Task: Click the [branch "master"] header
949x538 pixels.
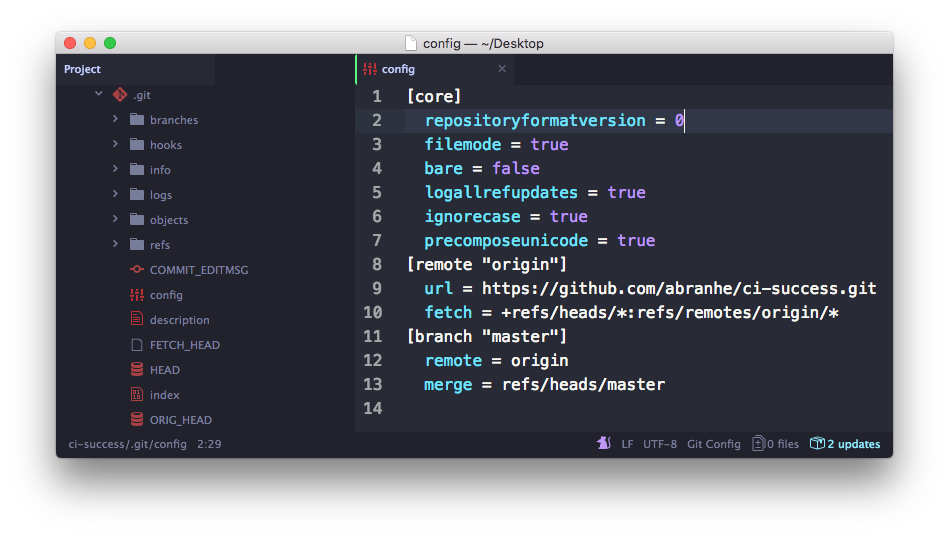Action: [x=487, y=336]
